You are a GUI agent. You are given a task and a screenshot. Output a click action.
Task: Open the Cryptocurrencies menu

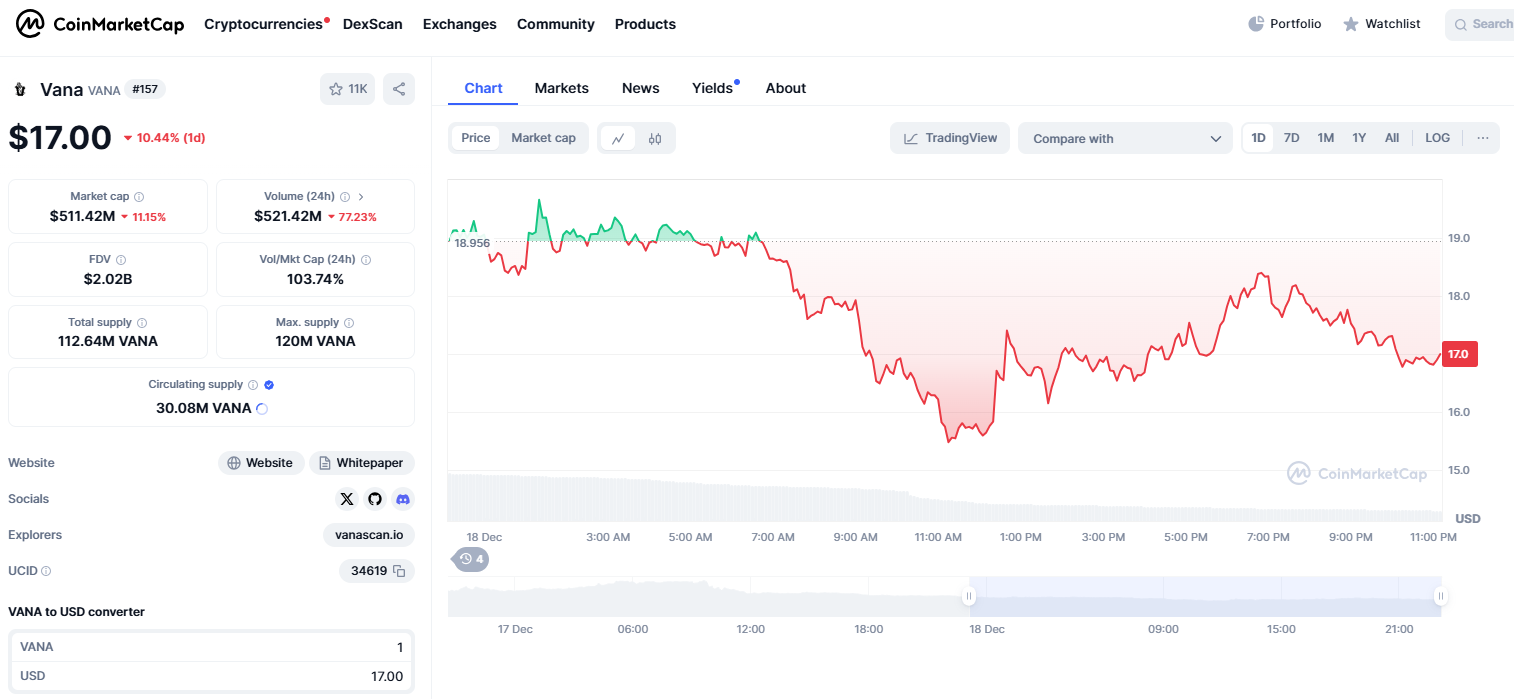[263, 24]
